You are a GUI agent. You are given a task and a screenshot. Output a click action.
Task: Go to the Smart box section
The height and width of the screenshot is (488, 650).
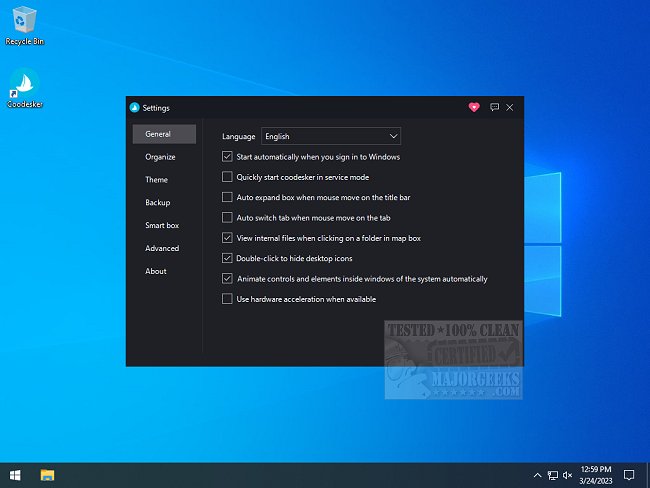(162, 226)
